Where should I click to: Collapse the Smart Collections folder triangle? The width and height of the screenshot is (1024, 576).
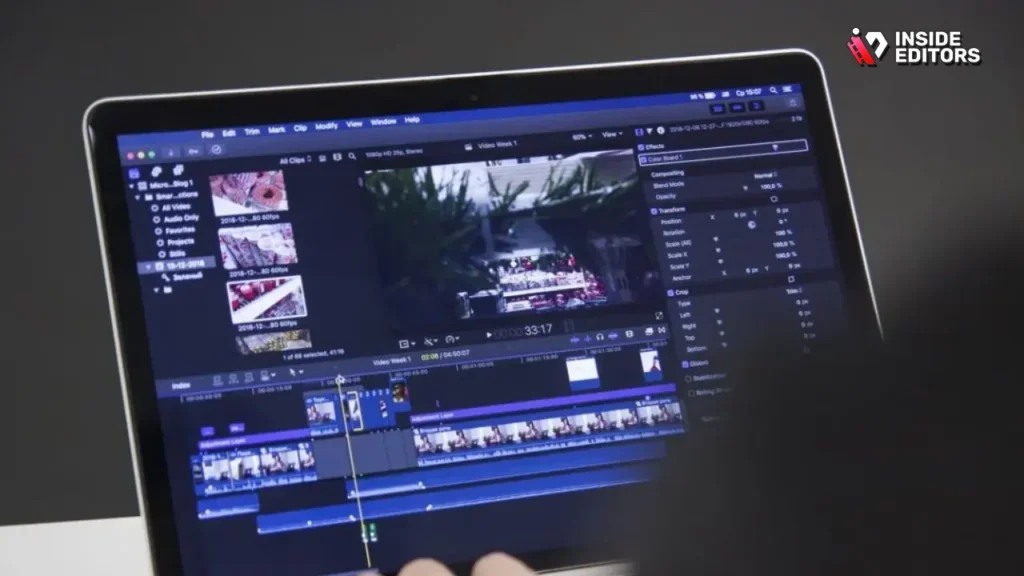[137, 197]
